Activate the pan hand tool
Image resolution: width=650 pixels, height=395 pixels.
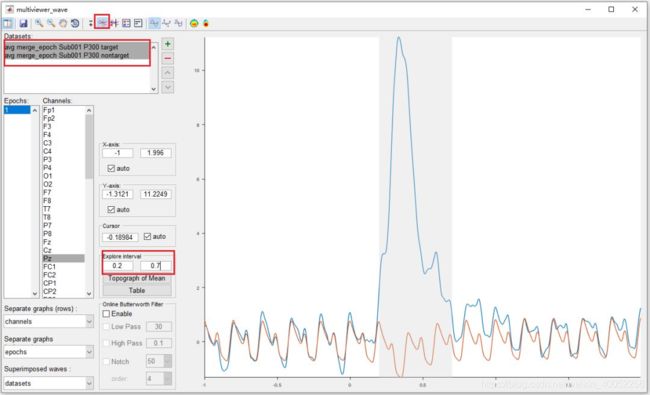(x=63, y=23)
